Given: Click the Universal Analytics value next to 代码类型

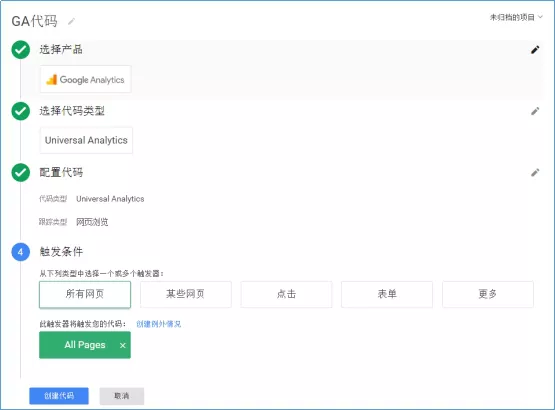Looking at the screenshot, I should click(x=110, y=199).
